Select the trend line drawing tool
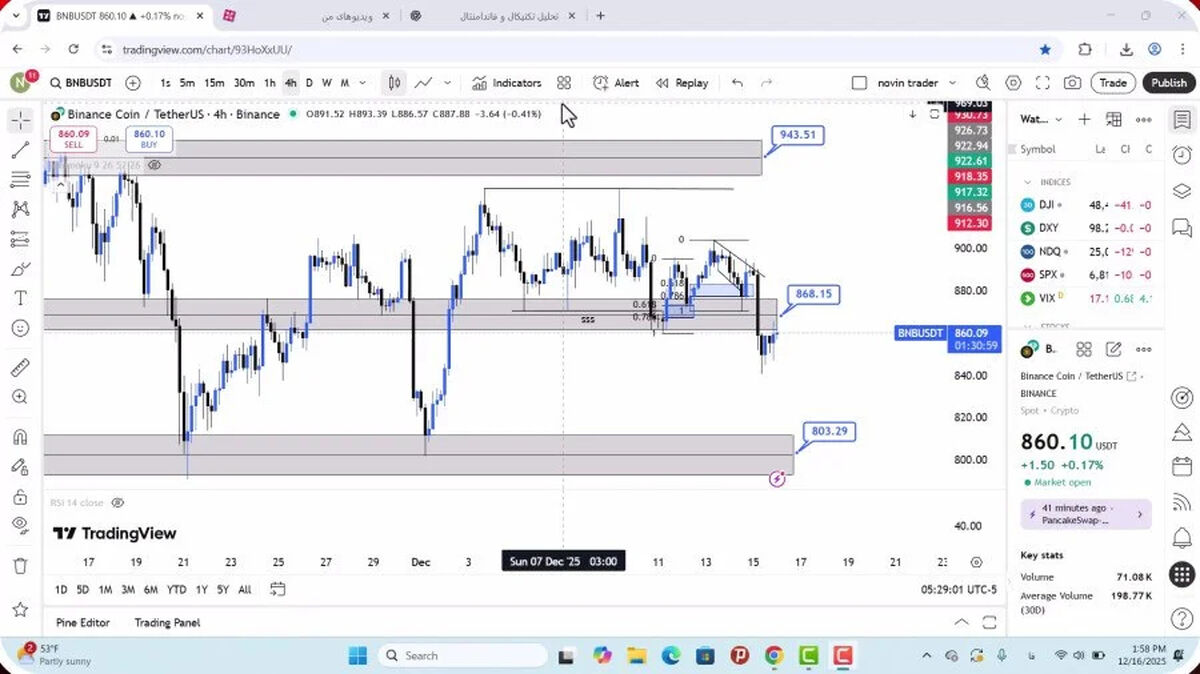Screen dimensions: 1200x674 point(20,150)
